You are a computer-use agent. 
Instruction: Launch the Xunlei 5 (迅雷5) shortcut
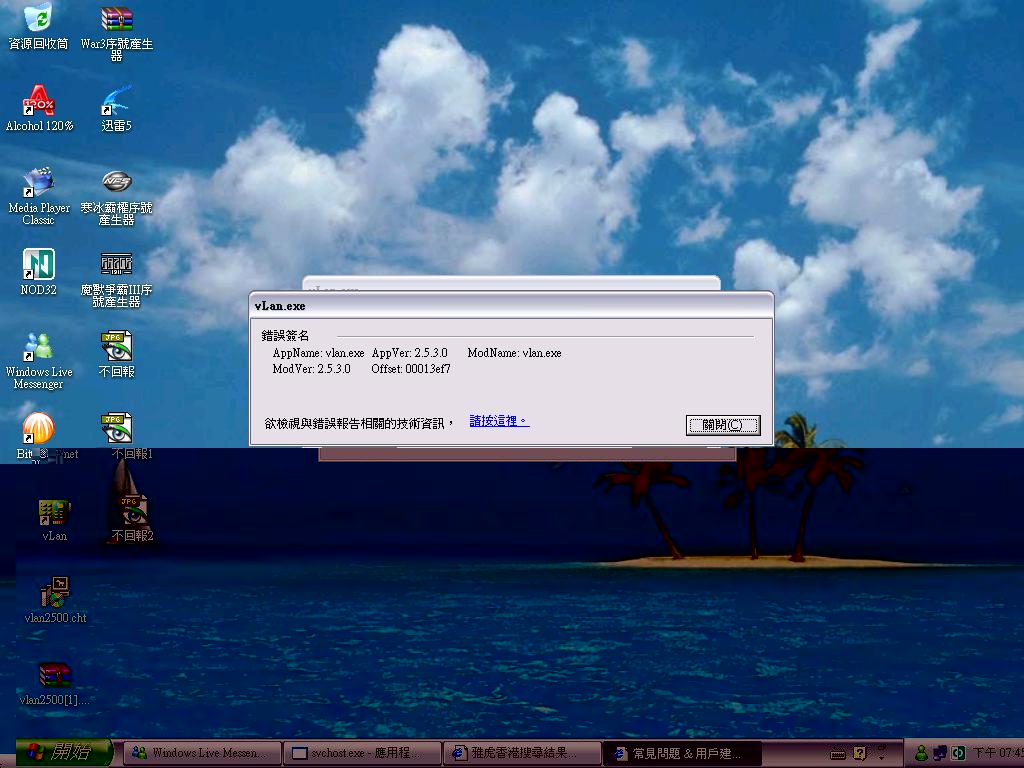[x=116, y=101]
